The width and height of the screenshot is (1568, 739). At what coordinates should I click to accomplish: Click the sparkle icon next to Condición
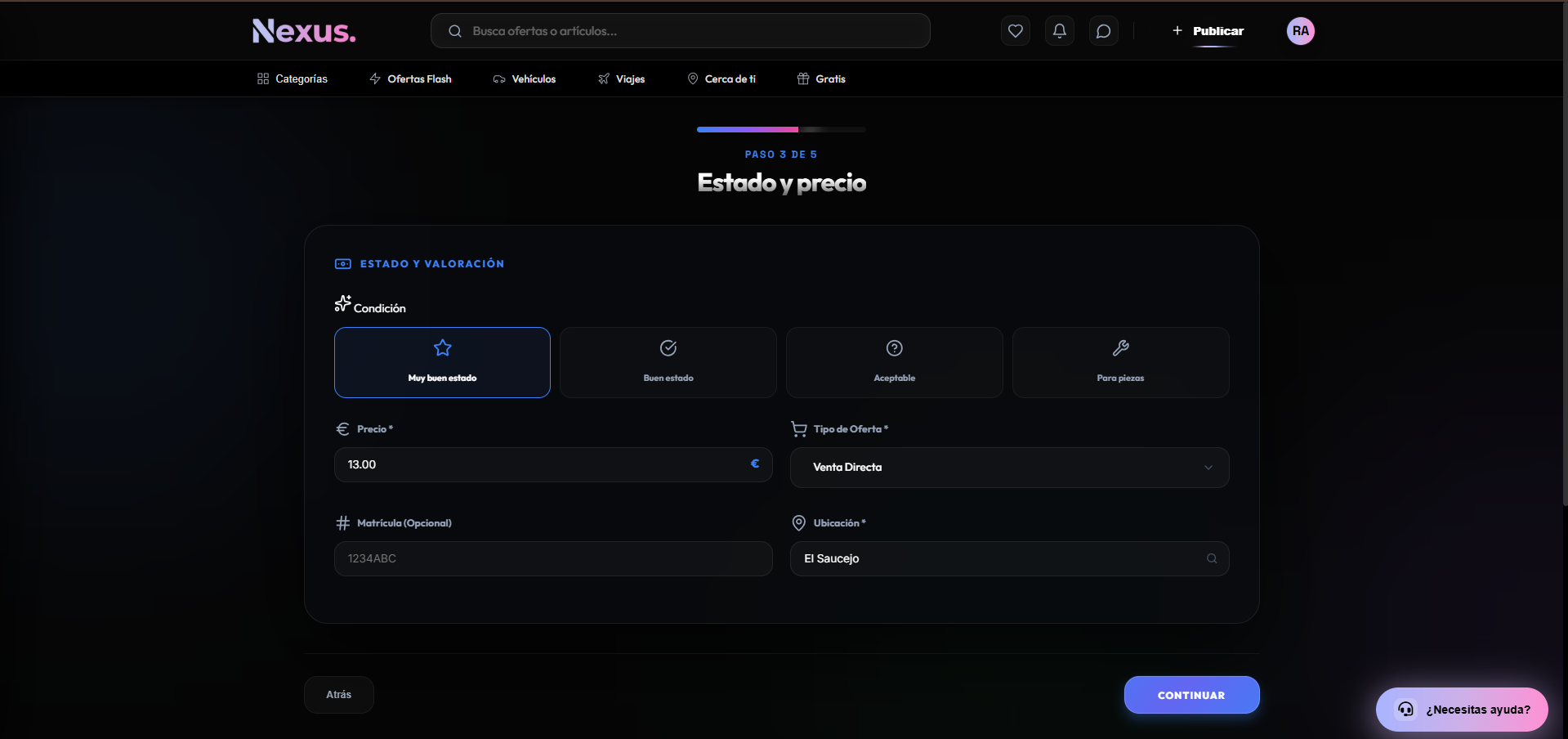pyautogui.click(x=342, y=303)
